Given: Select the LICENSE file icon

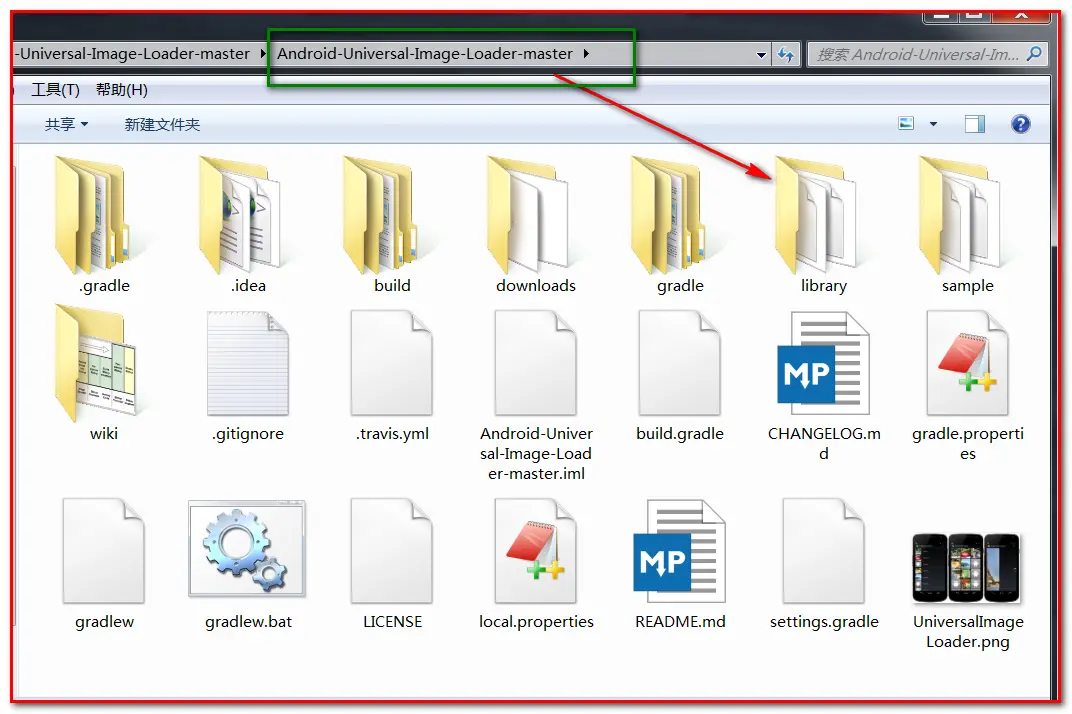Looking at the screenshot, I should pyautogui.click(x=392, y=551).
